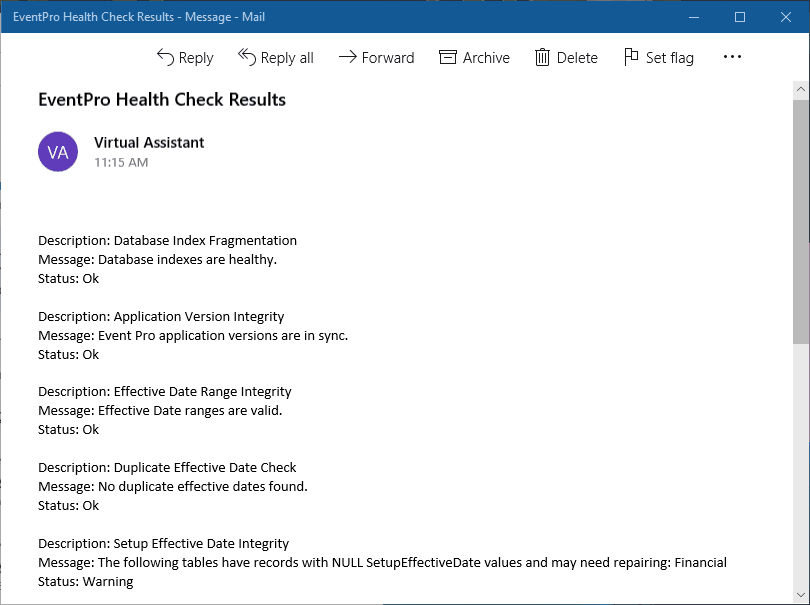Click the Archive box icon
This screenshot has height=605, width=810.
448,57
